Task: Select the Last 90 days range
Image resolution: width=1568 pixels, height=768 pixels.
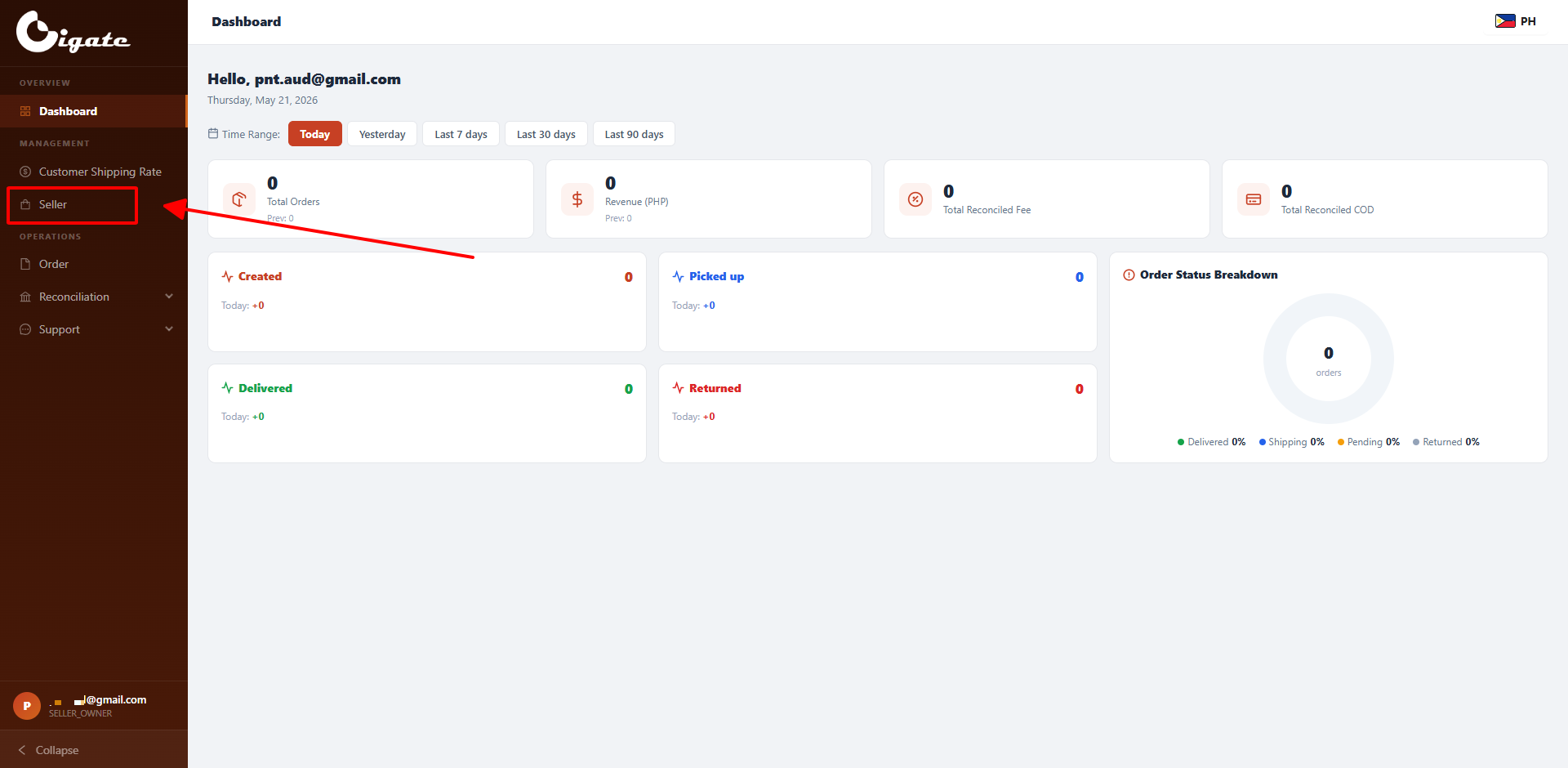Action: (634, 134)
